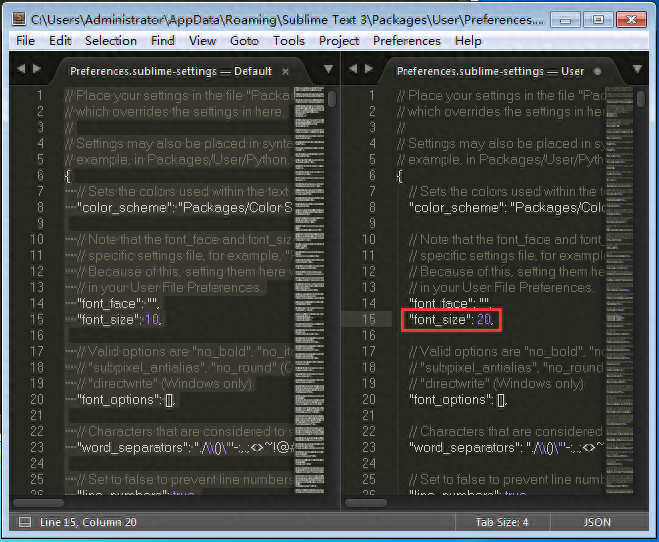Screen dimensions: 659x542
Task: Minimize the Sublime Text window
Action: (x=565, y=20)
